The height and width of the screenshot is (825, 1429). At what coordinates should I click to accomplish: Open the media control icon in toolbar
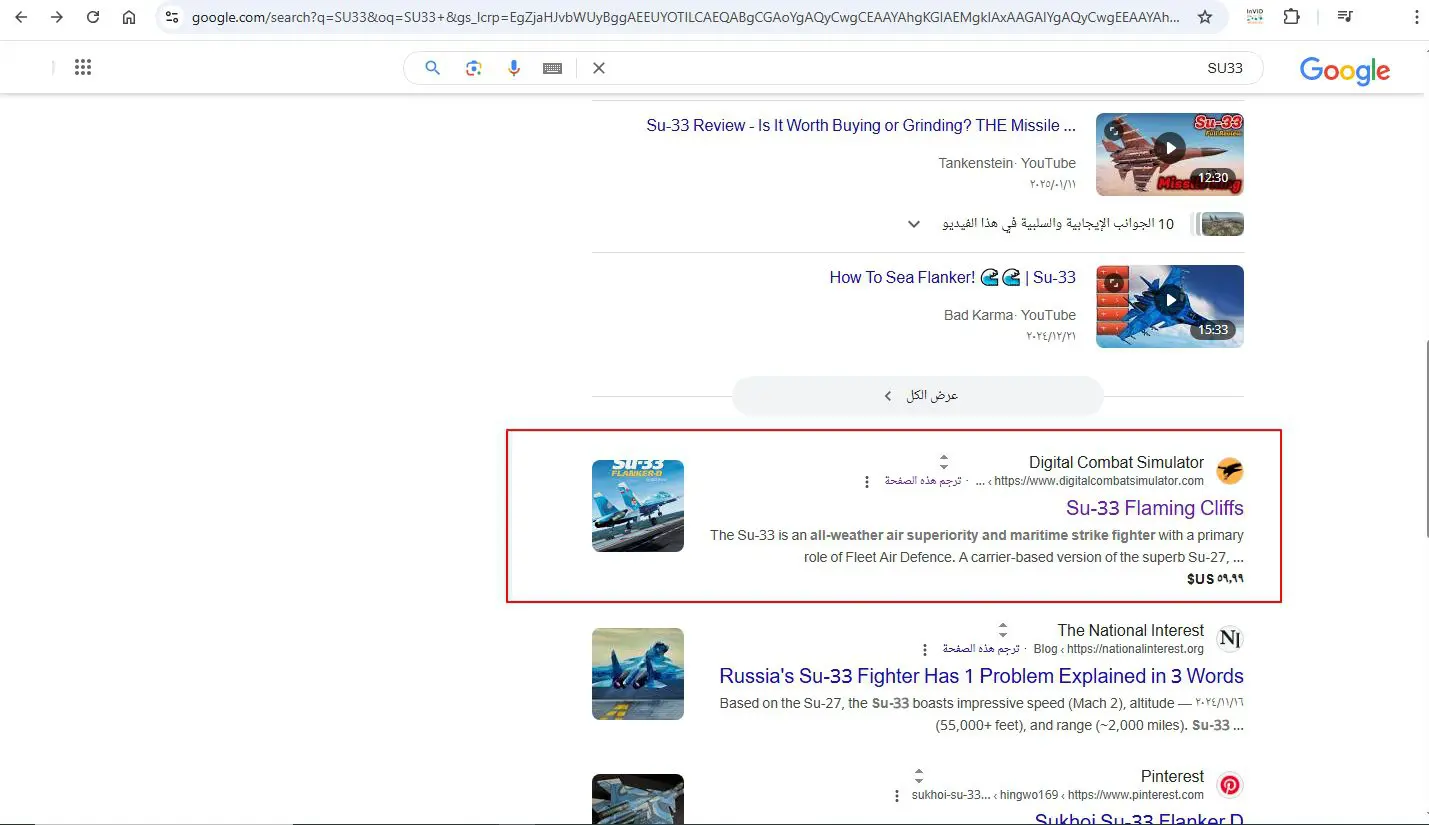tap(1346, 17)
